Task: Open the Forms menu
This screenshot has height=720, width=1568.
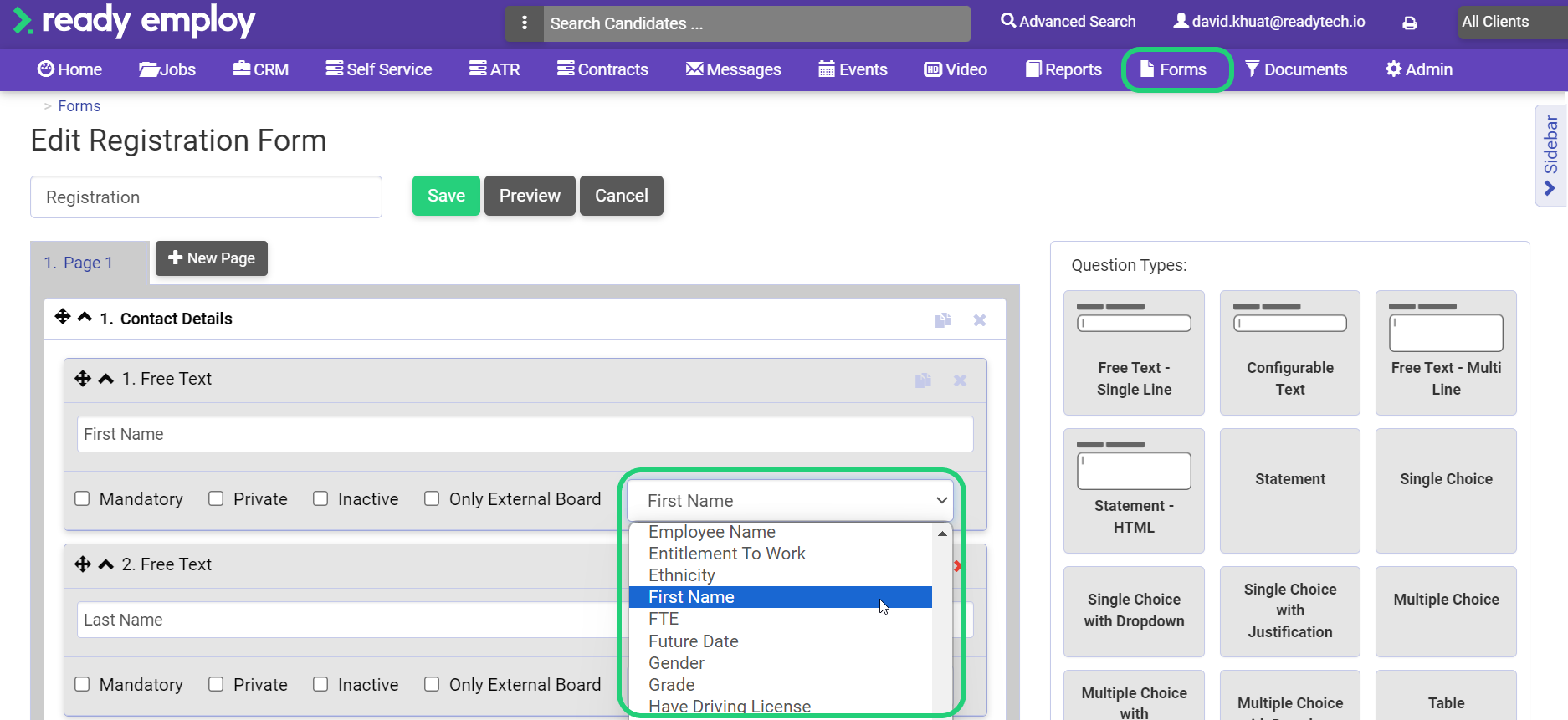Action: (x=1176, y=69)
